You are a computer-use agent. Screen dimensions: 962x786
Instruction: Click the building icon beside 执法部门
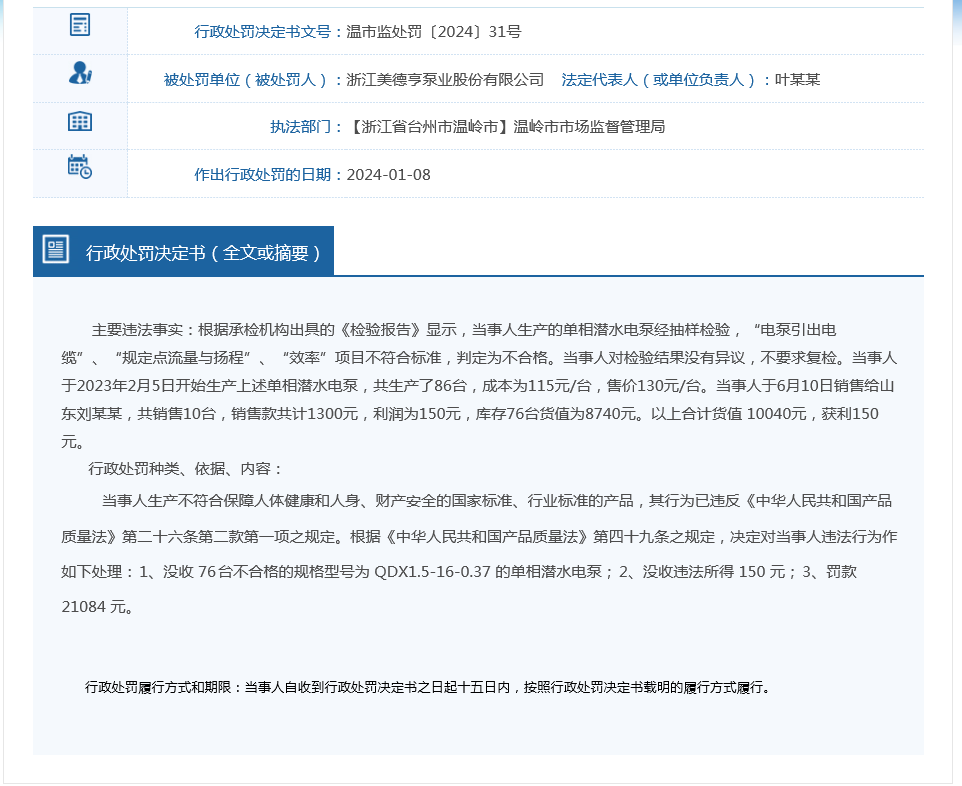[x=80, y=121]
